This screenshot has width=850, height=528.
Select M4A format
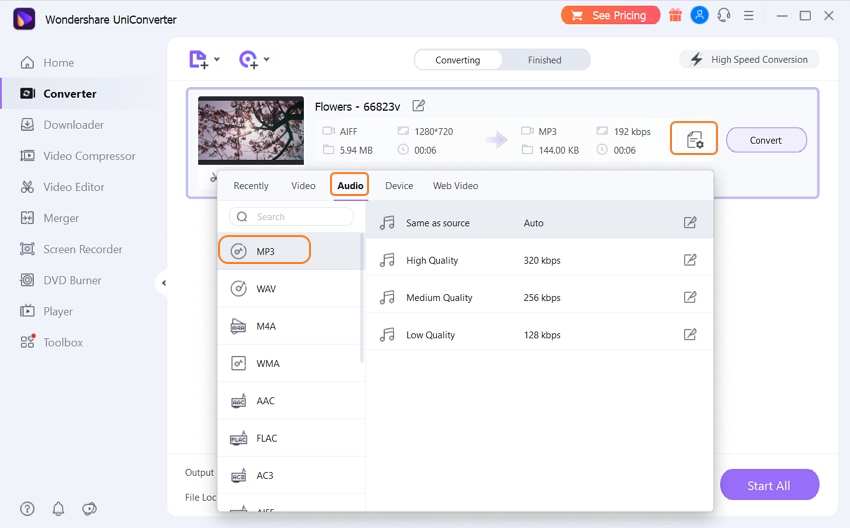pos(289,326)
